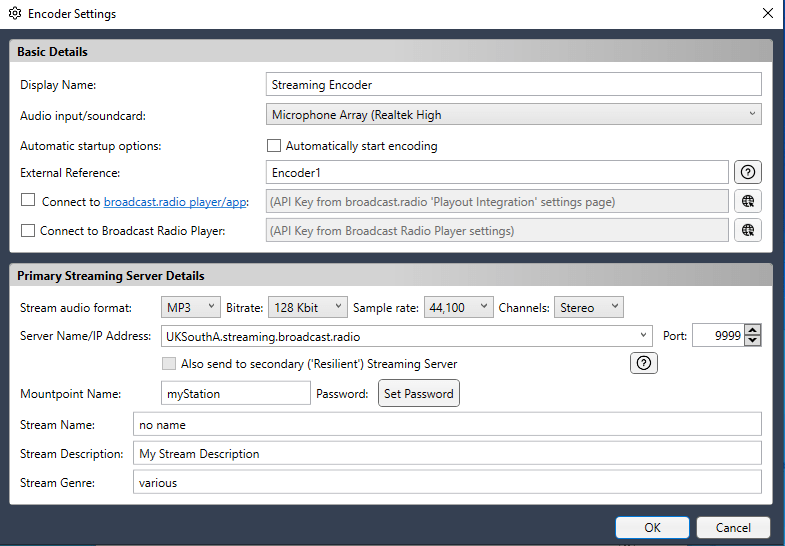This screenshot has height=546, width=785.
Task: Click the Stream Name field
Action: [x=447, y=424]
